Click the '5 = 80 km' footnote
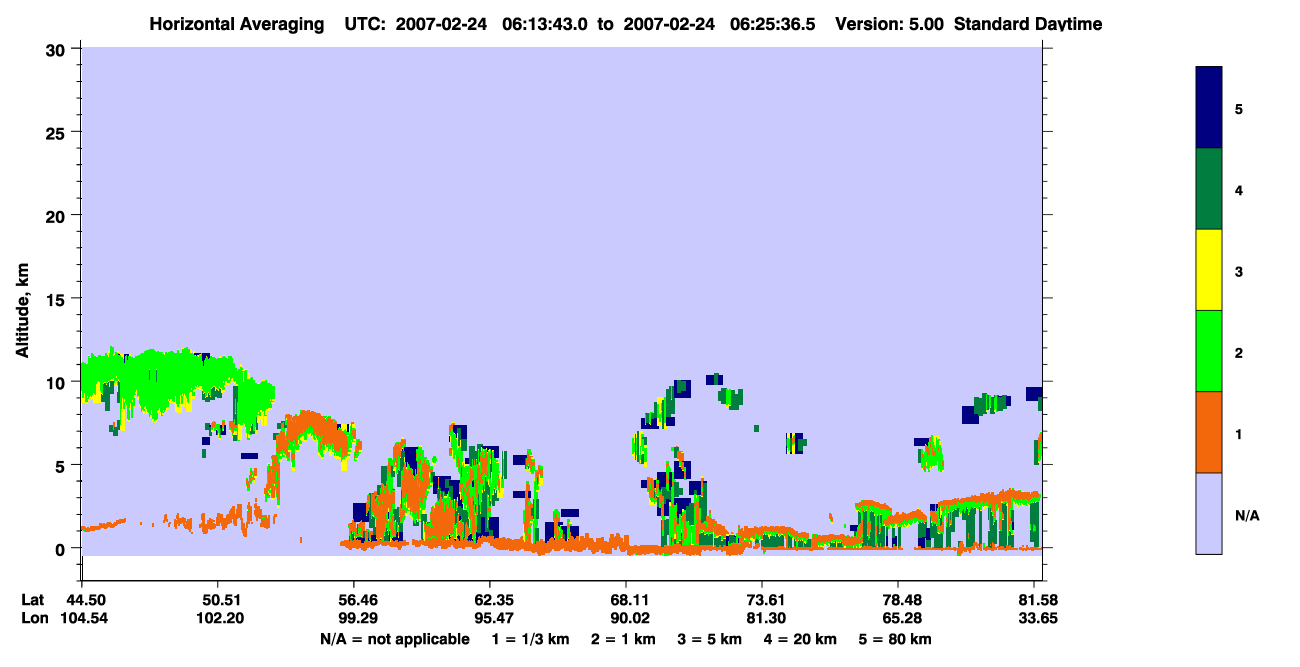The image size is (1300, 667). [896, 639]
